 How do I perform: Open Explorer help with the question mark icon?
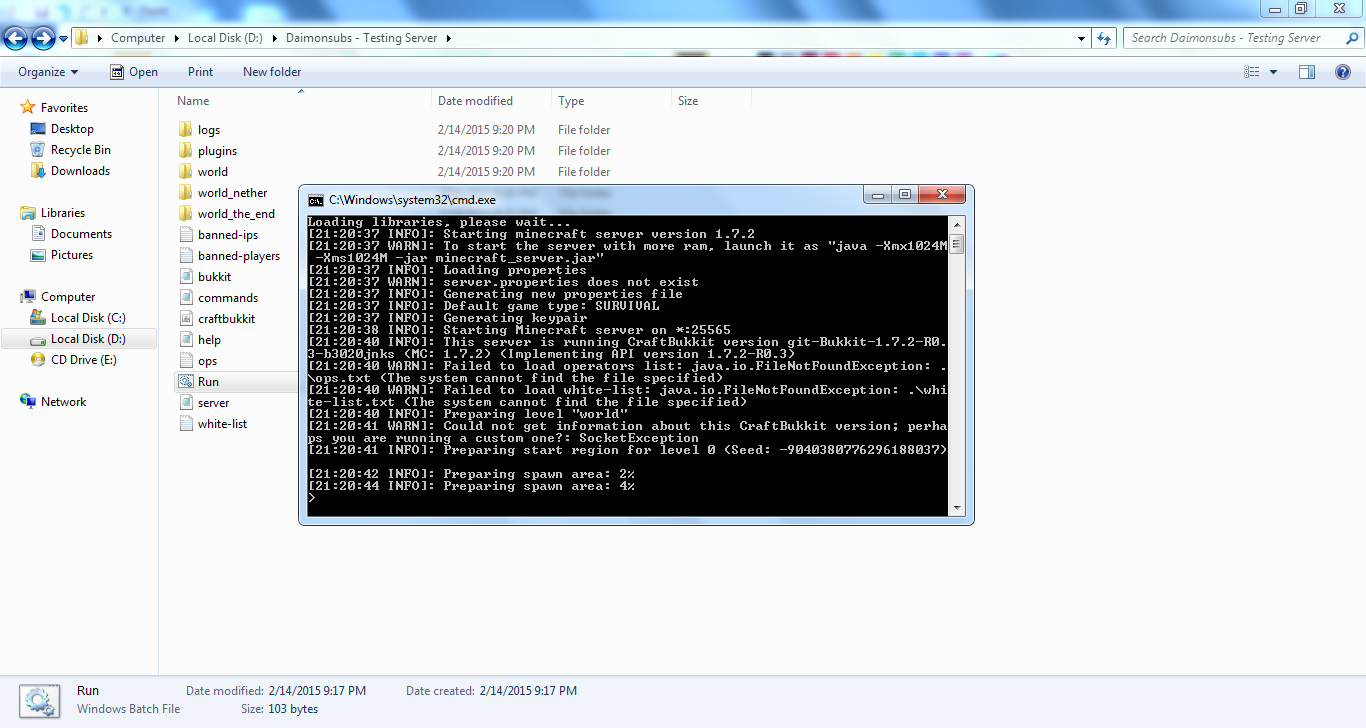(x=1345, y=72)
